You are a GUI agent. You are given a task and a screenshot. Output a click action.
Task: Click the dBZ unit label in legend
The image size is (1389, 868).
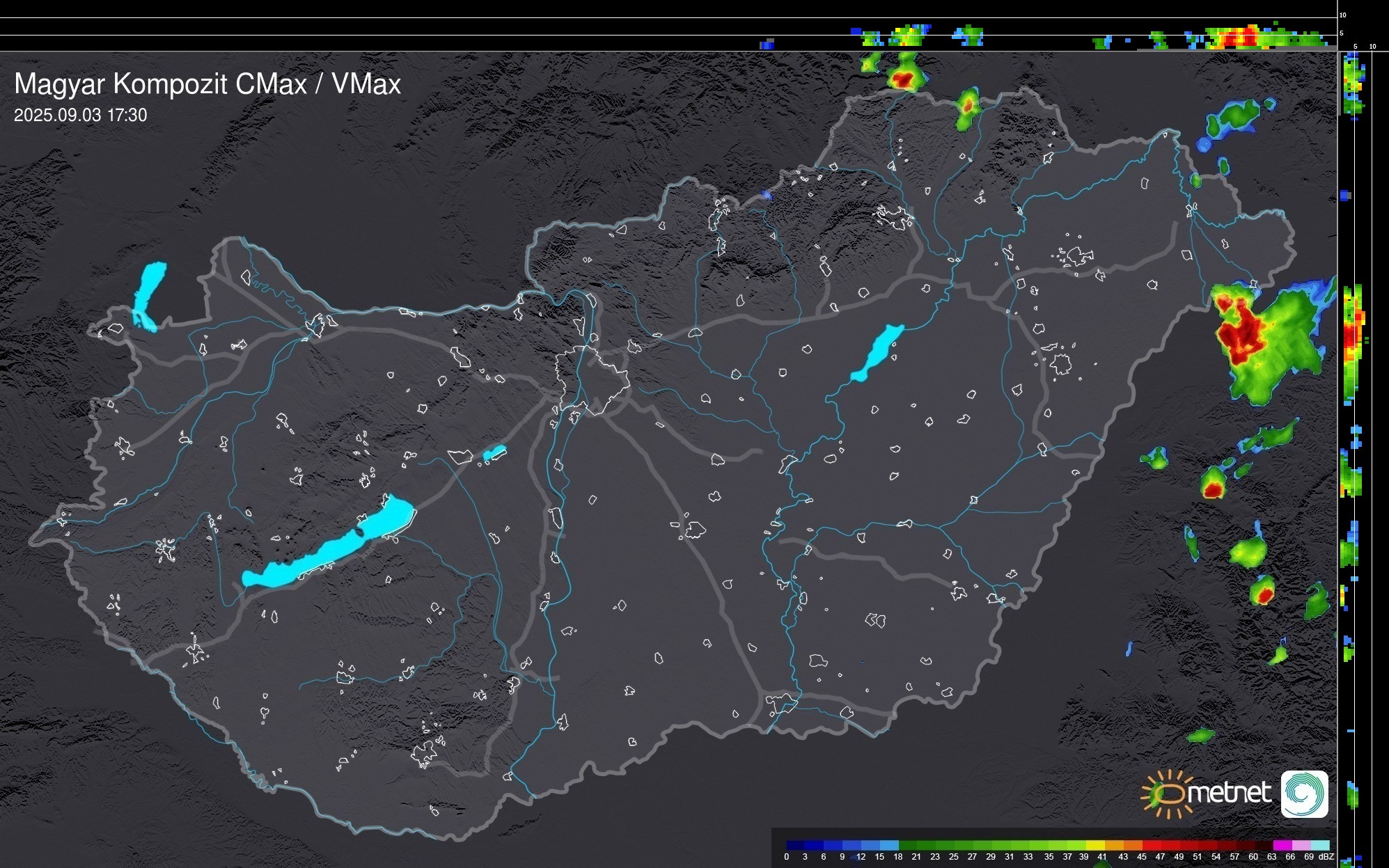1326,857
